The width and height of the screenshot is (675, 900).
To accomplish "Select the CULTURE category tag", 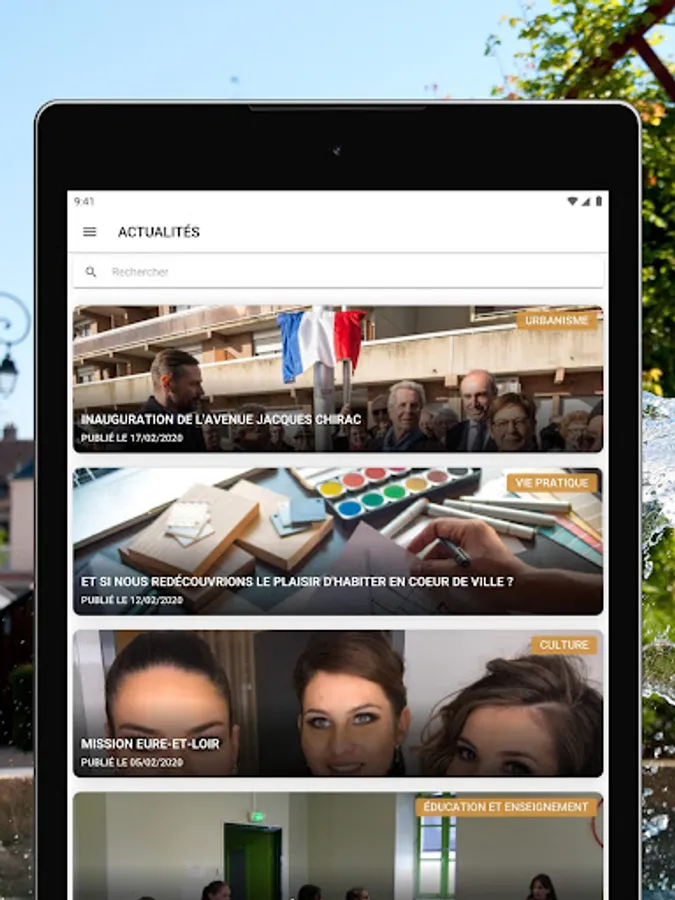I will (x=564, y=645).
